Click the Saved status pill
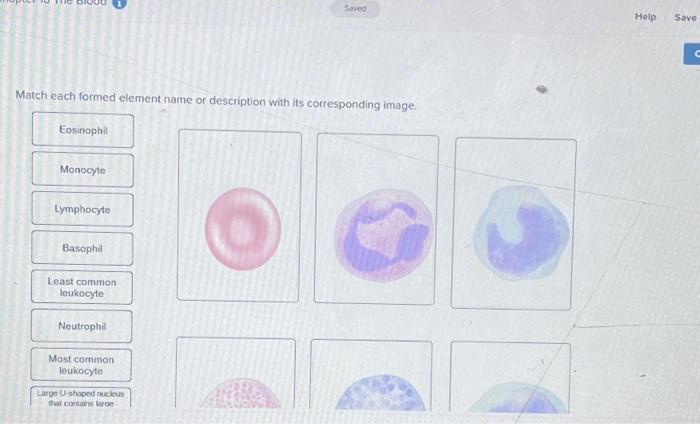Viewport: 700px width, 424px height. [x=355, y=8]
